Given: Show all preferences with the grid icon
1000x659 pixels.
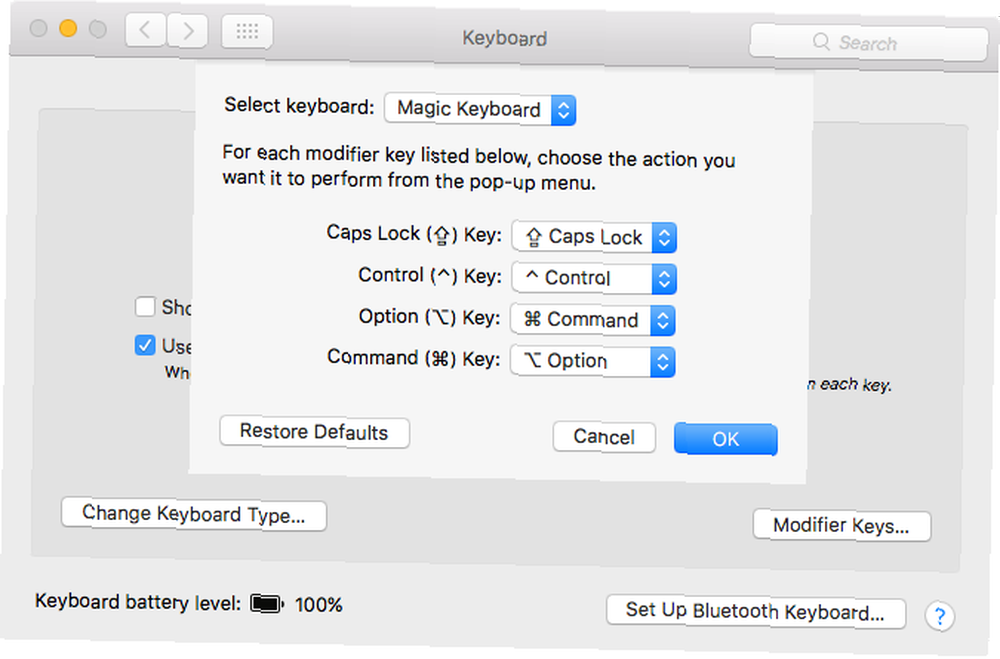Looking at the screenshot, I should point(247,31).
